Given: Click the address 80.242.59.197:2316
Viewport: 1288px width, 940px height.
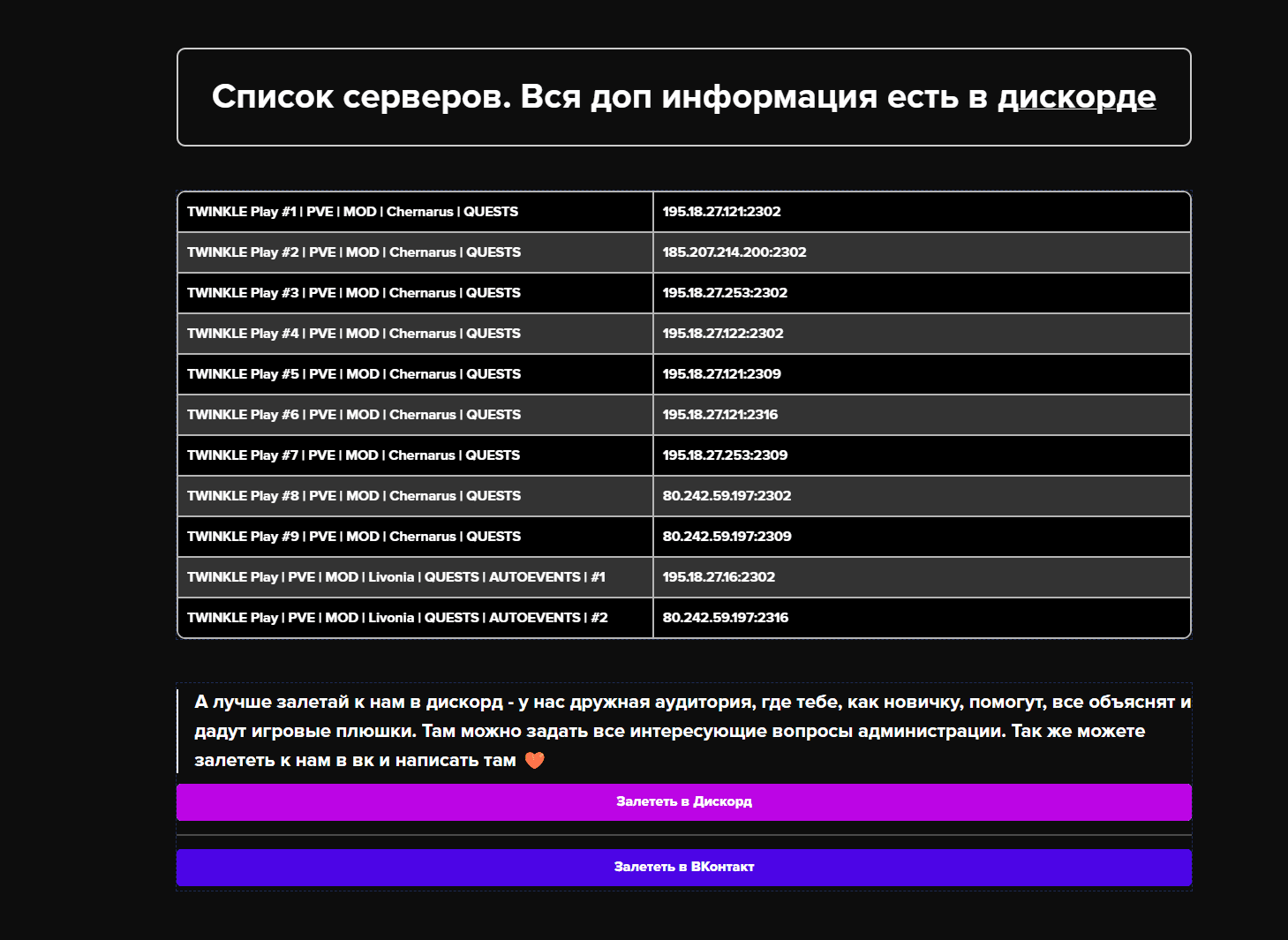Looking at the screenshot, I should (726, 618).
